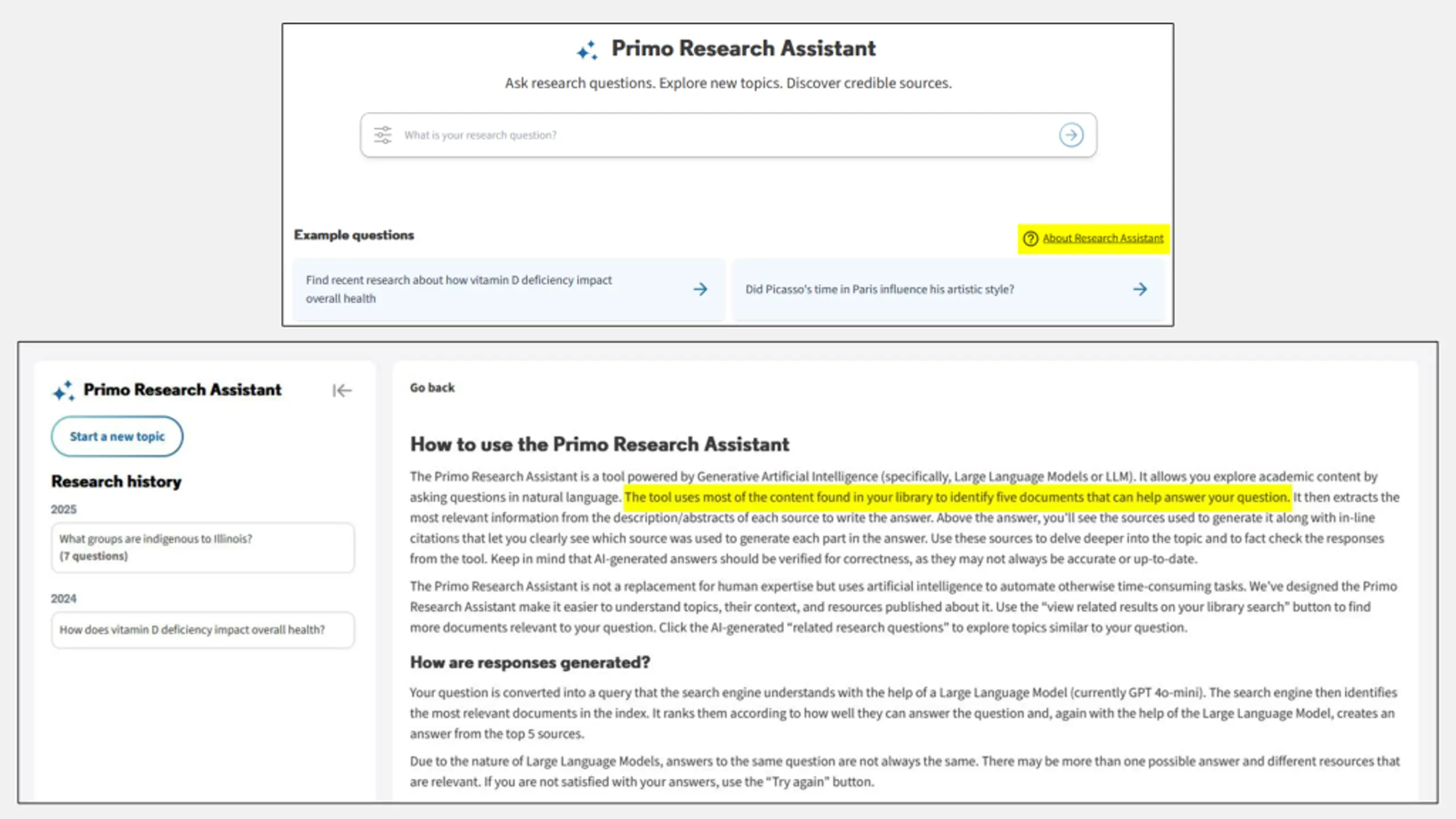Select the vitamin D deficiency example question

click(509, 289)
